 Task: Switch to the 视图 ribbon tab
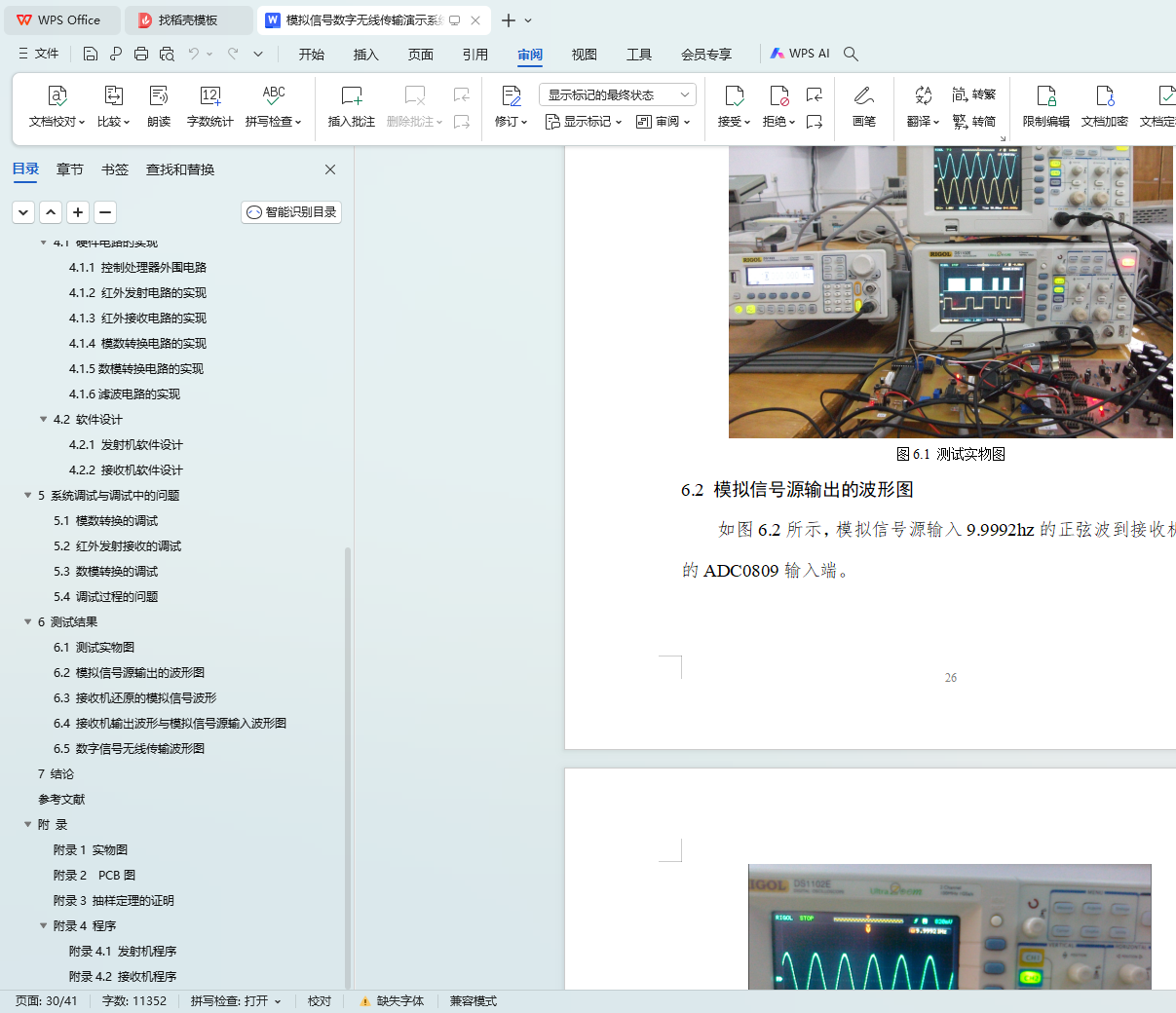pyautogui.click(x=585, y=54)
